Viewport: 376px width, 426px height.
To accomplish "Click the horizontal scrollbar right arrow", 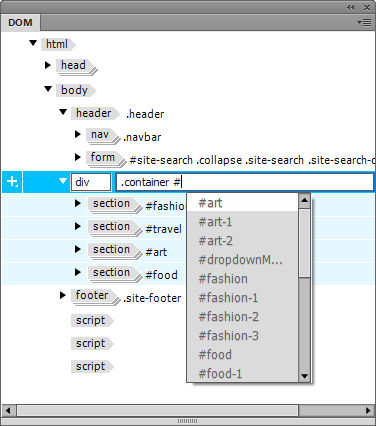I will point(368,410).
